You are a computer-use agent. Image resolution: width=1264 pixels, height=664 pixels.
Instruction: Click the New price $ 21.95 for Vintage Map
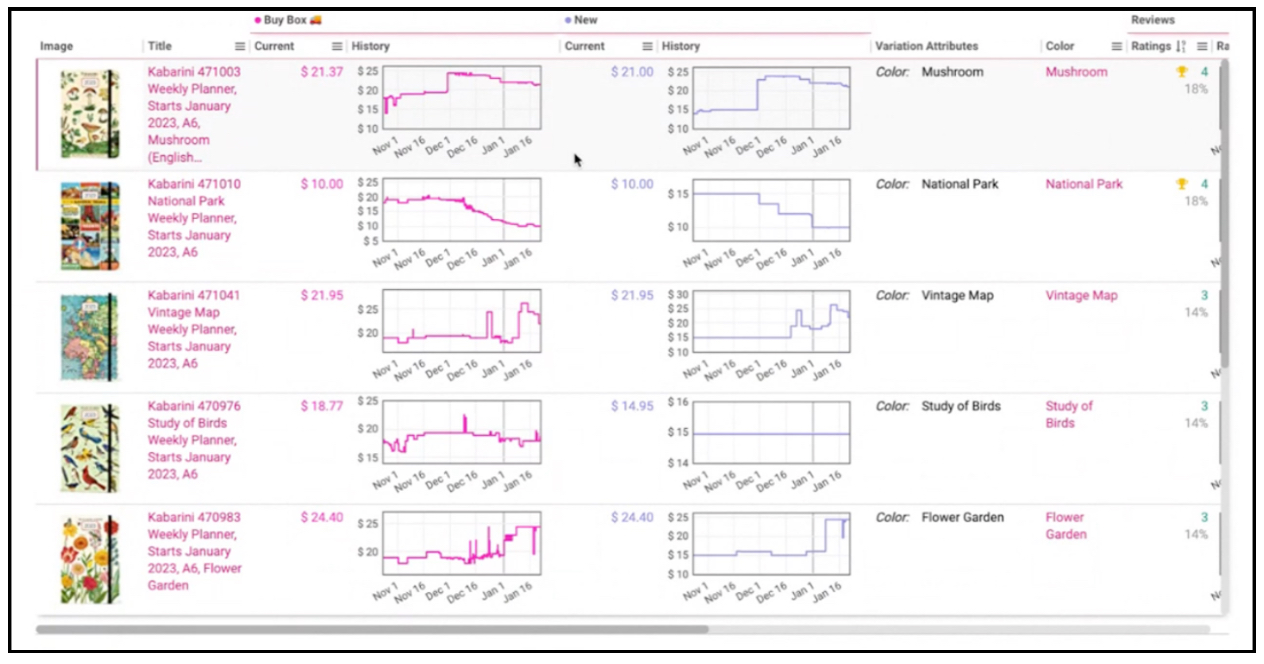click(x=632, y=295)
